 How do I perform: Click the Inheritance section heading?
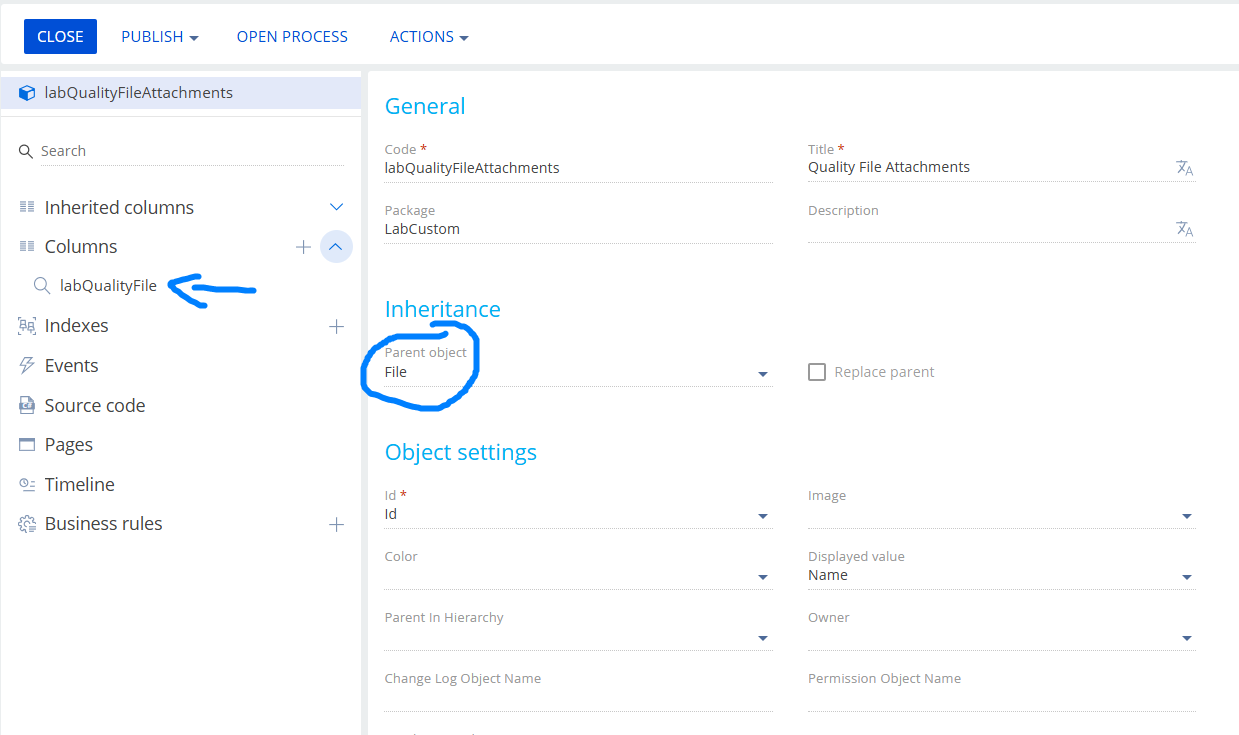point(442,309)
